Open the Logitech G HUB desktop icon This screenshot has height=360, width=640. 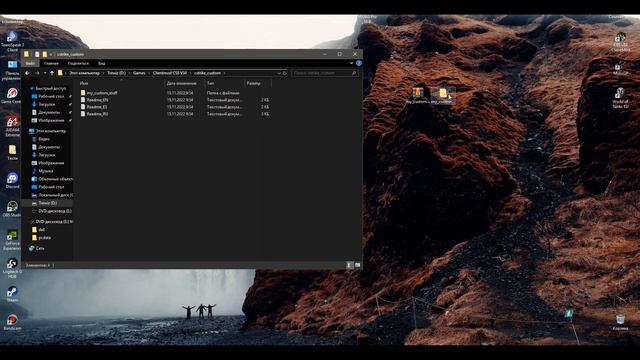tap(12, 268)
